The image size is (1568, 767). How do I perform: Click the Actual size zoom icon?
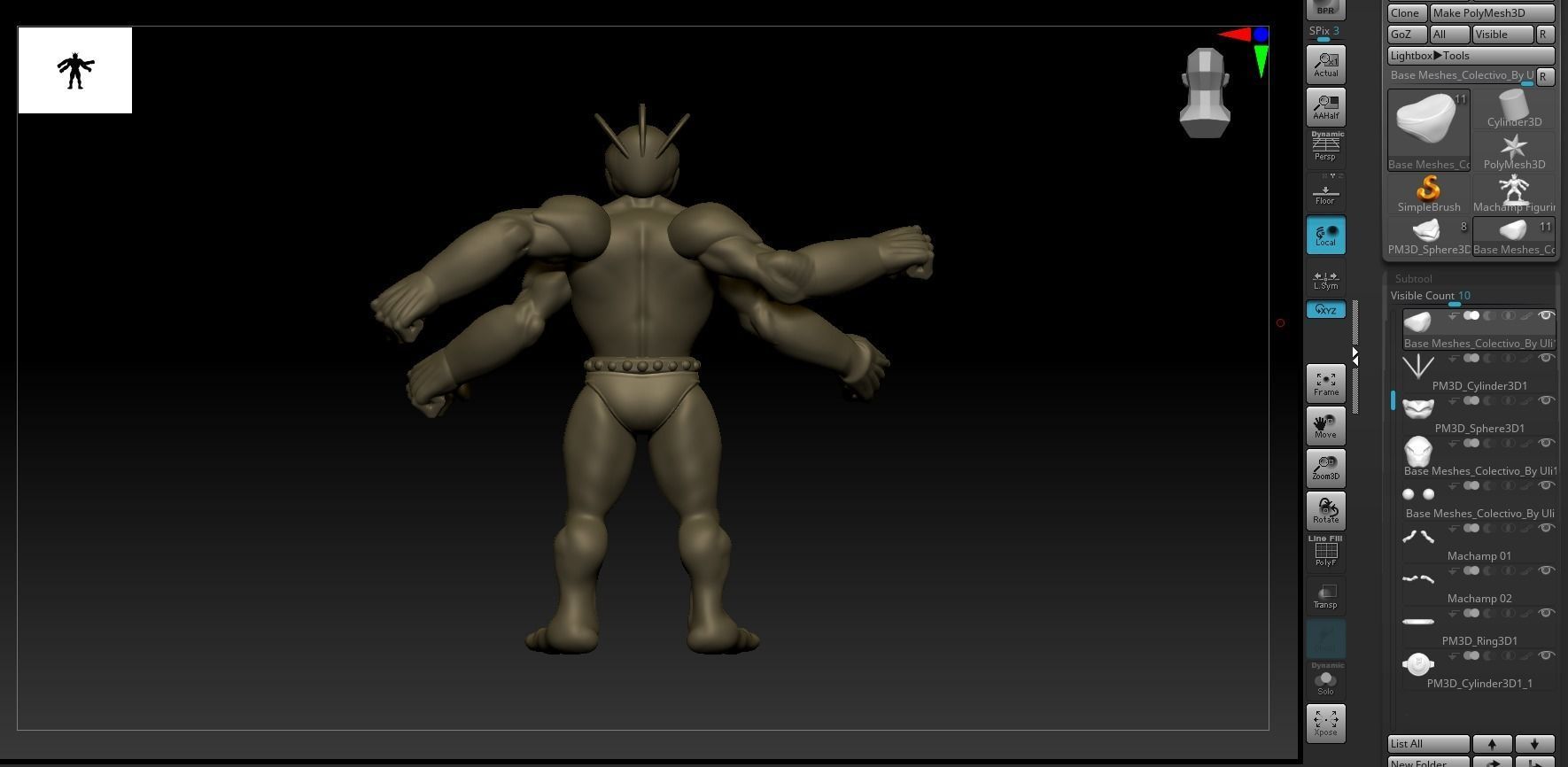(x=1325, y=64)
